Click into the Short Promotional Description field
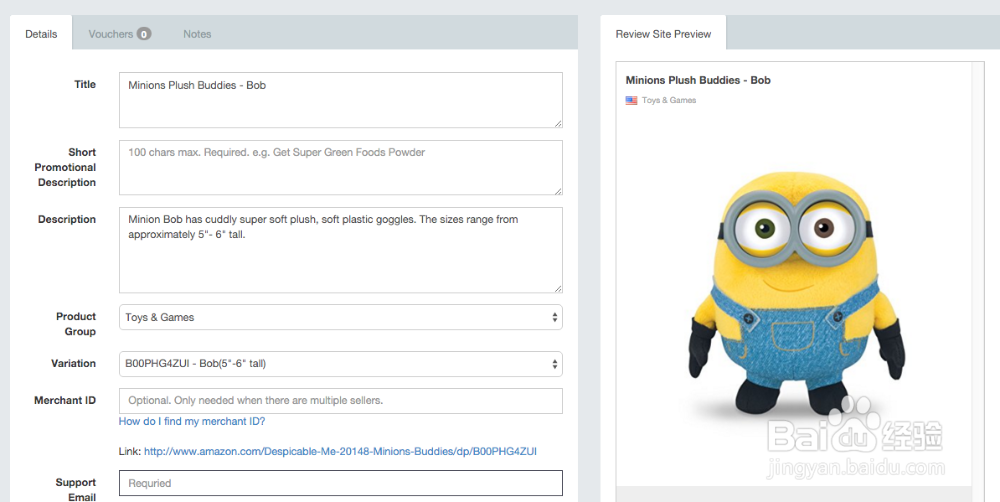 (341, 168)
